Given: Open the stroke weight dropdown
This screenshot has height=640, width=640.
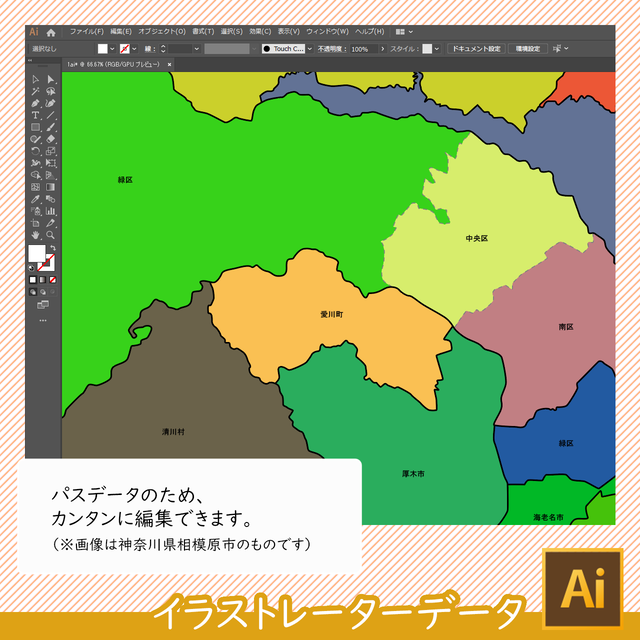Looking at the screenshot, I should [x=197, y=49].
